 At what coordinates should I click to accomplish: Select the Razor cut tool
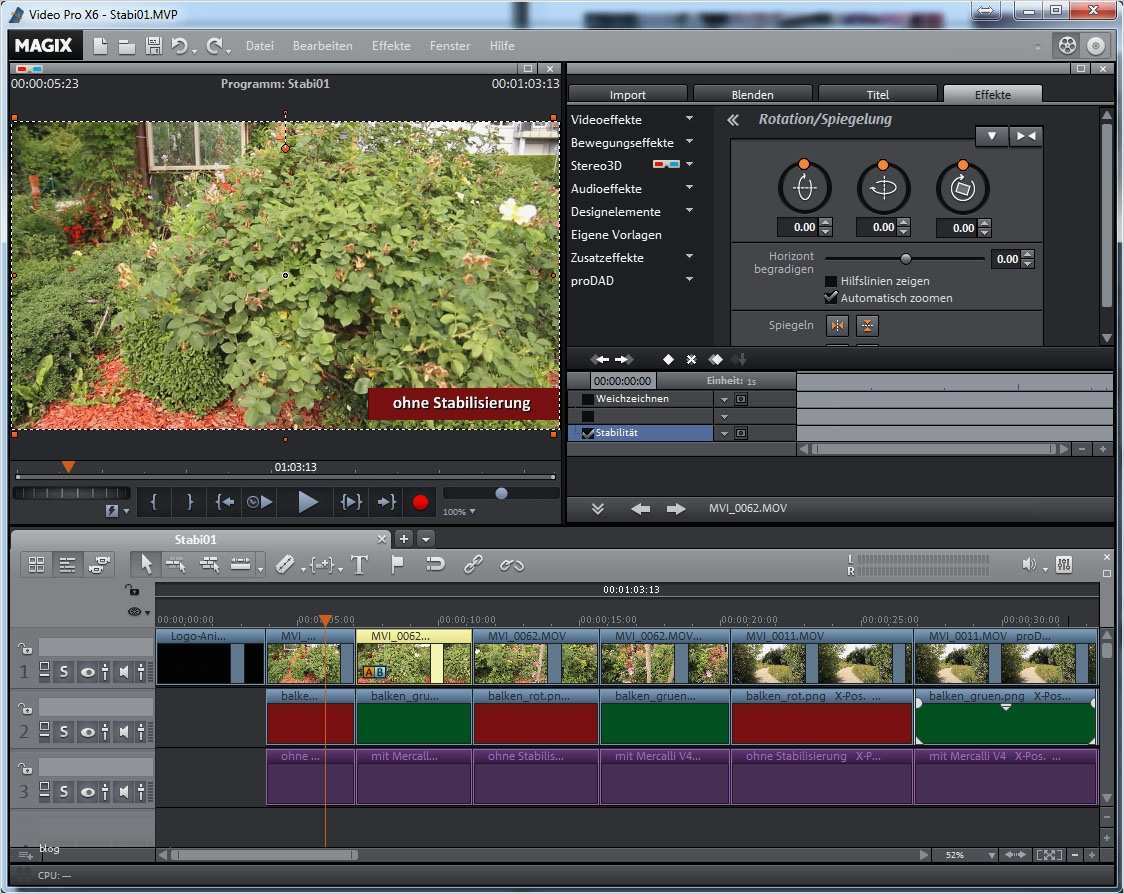coord(285,564)
